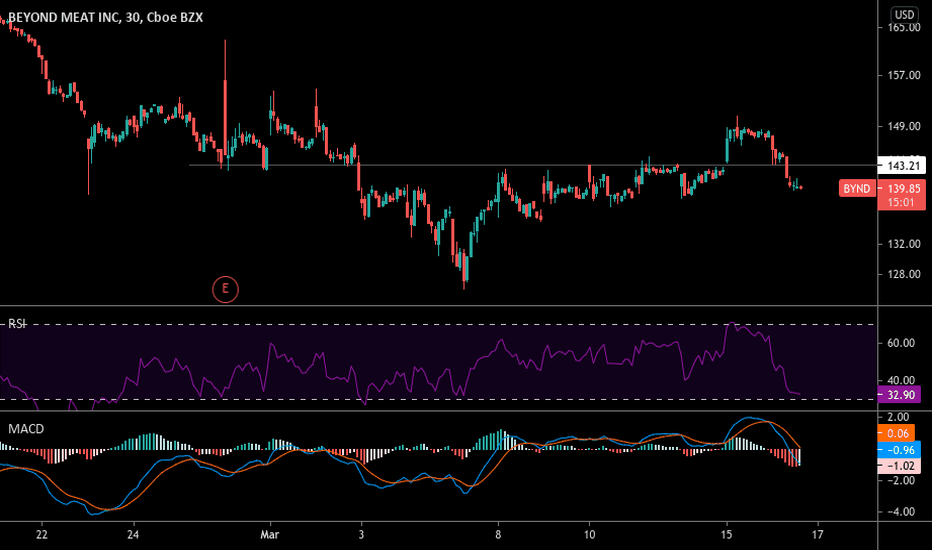The width and height of the screenshot is (932, 550).
Task: Click the 60.00 RSI axis label
Action: point(901,342)
